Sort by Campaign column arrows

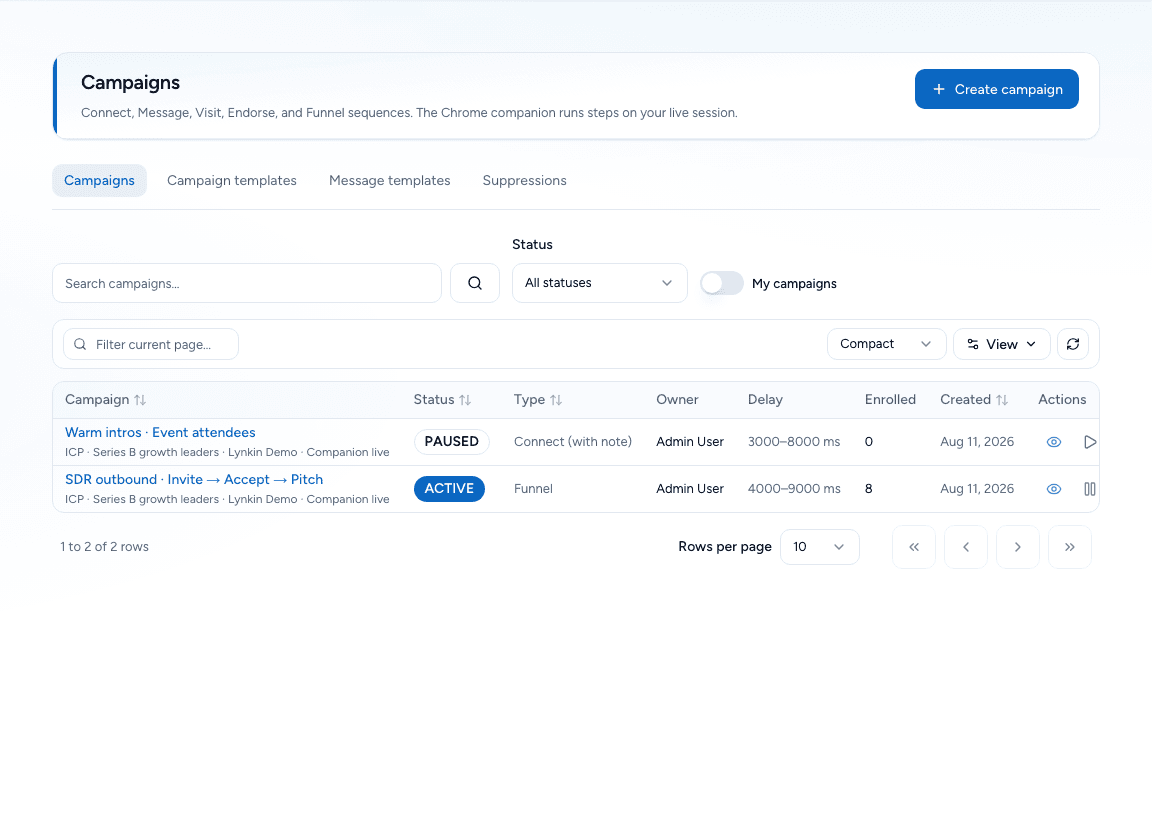click(x=140, y=400)
